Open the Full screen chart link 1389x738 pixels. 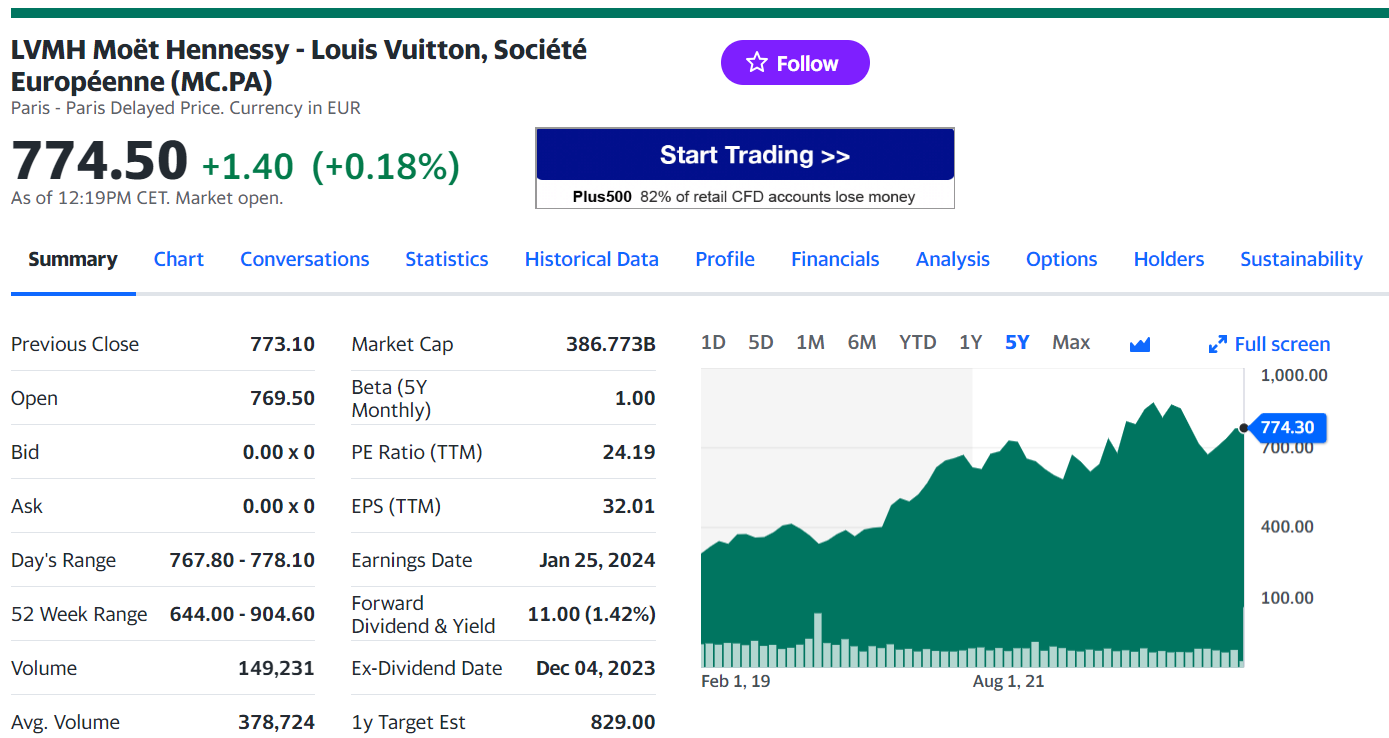coord(1269,344)
